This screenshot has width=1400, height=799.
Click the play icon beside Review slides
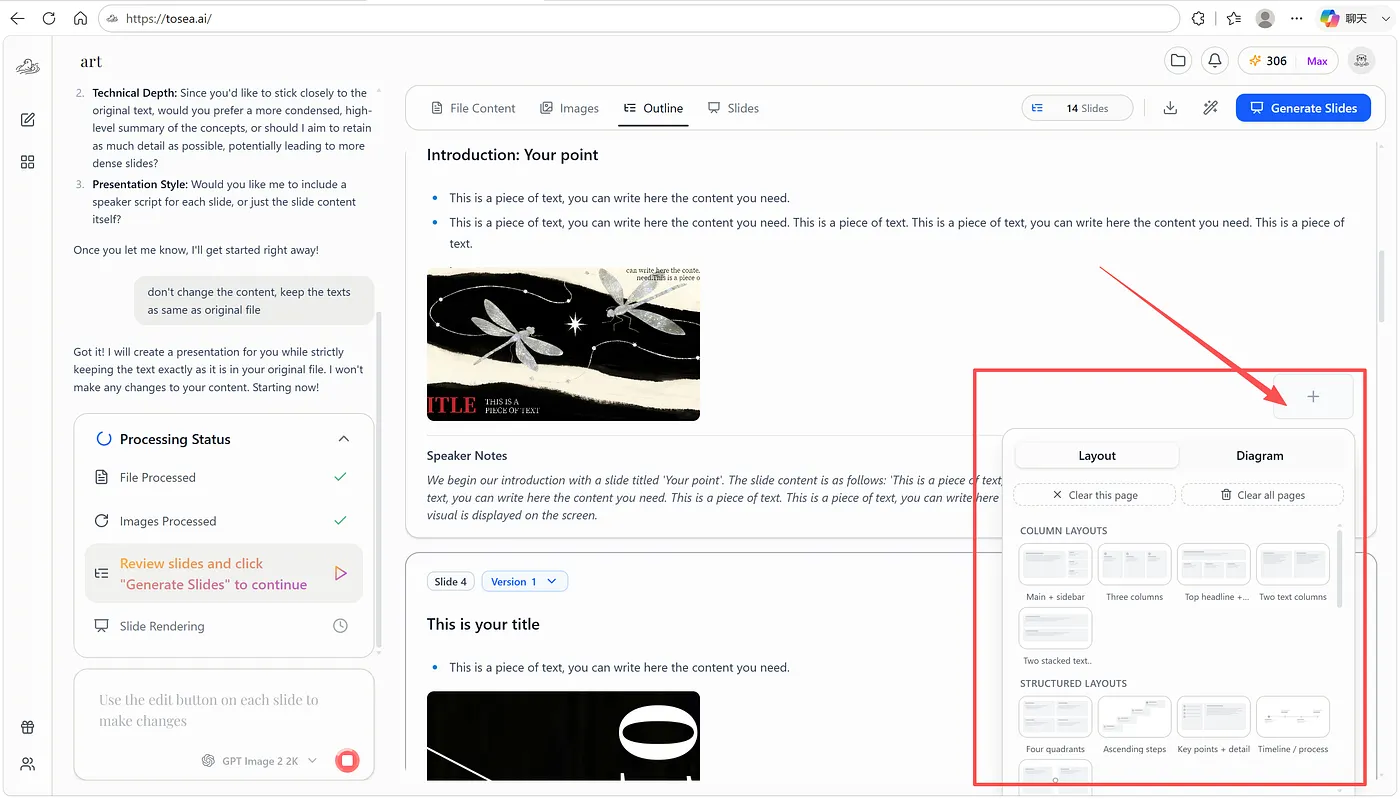(340, 574)
